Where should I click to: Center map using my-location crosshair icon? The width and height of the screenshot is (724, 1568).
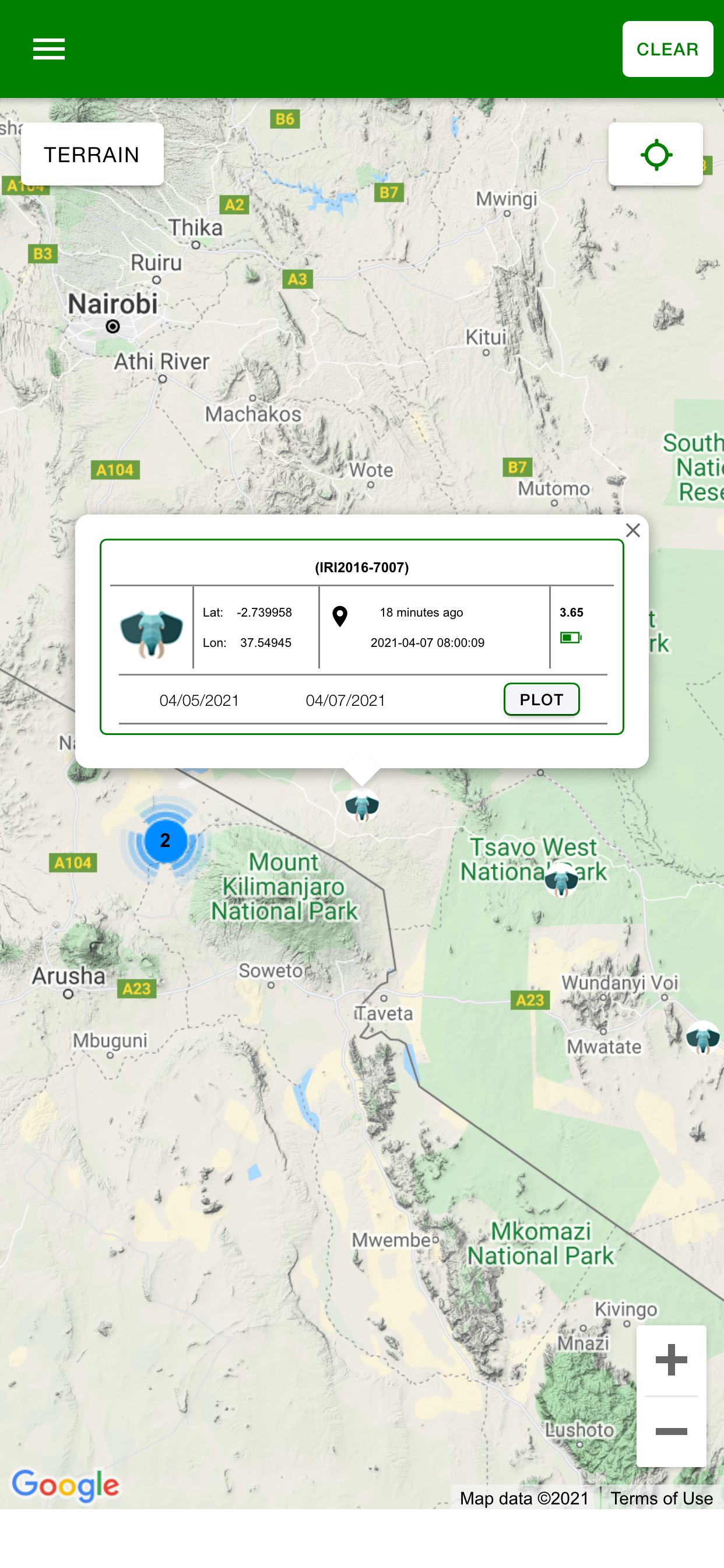coord(656,155)
